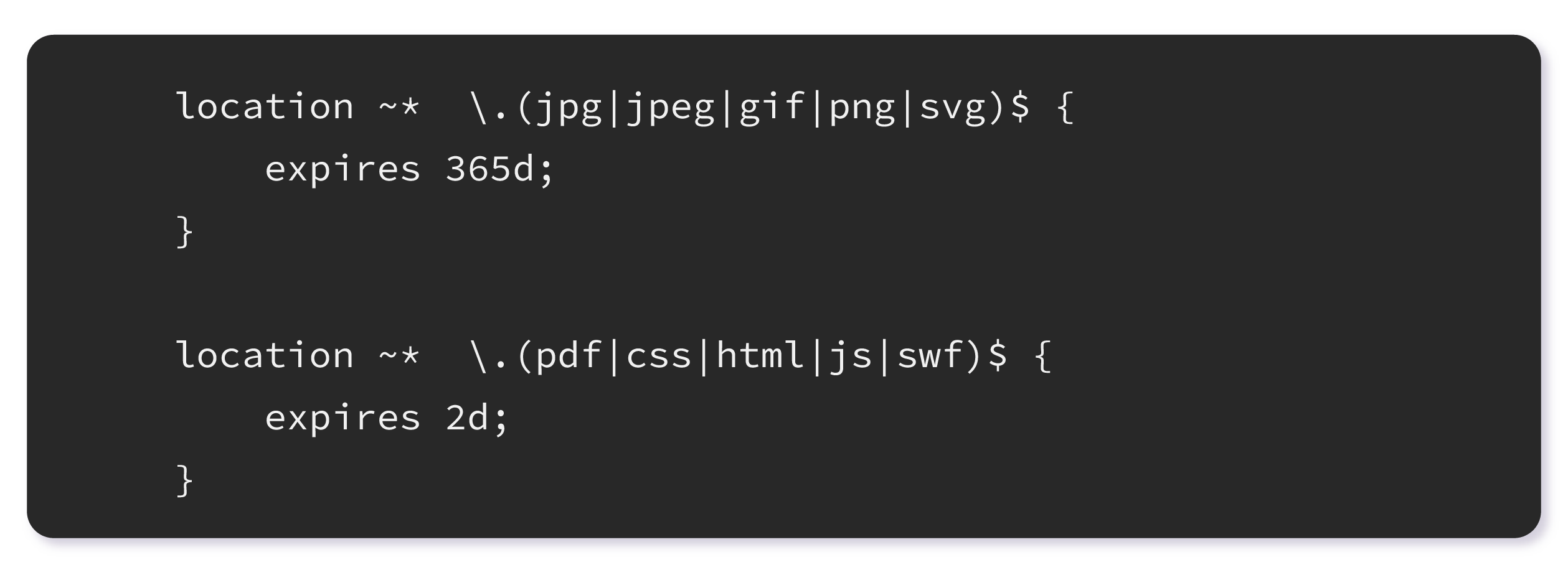This screenshot has width=1568, height=570.
Task: Select the js extension in the second pattern
Action: pyautogui.click(x=851, y=356)
